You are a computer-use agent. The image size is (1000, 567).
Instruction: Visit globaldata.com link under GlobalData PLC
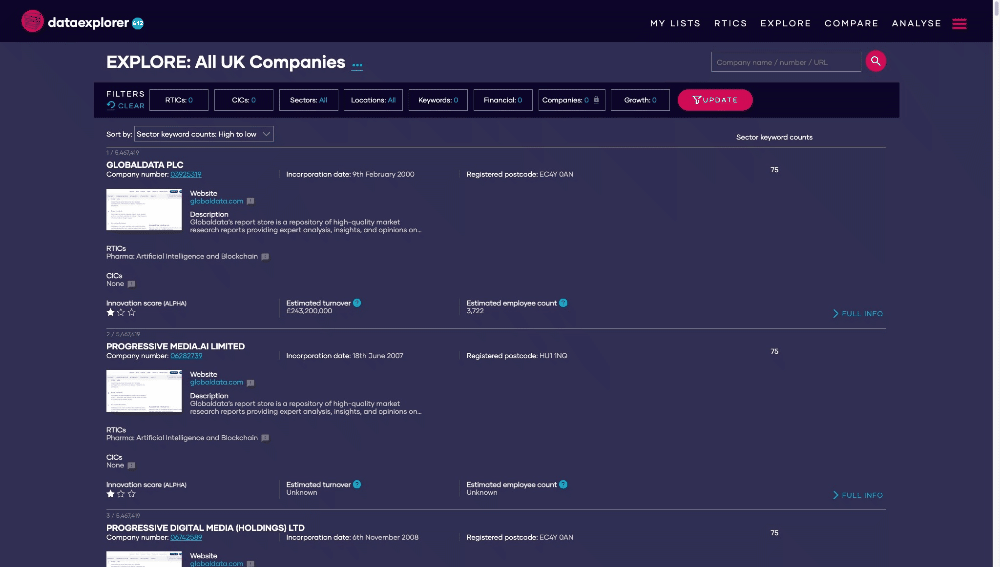click(216, 202)
